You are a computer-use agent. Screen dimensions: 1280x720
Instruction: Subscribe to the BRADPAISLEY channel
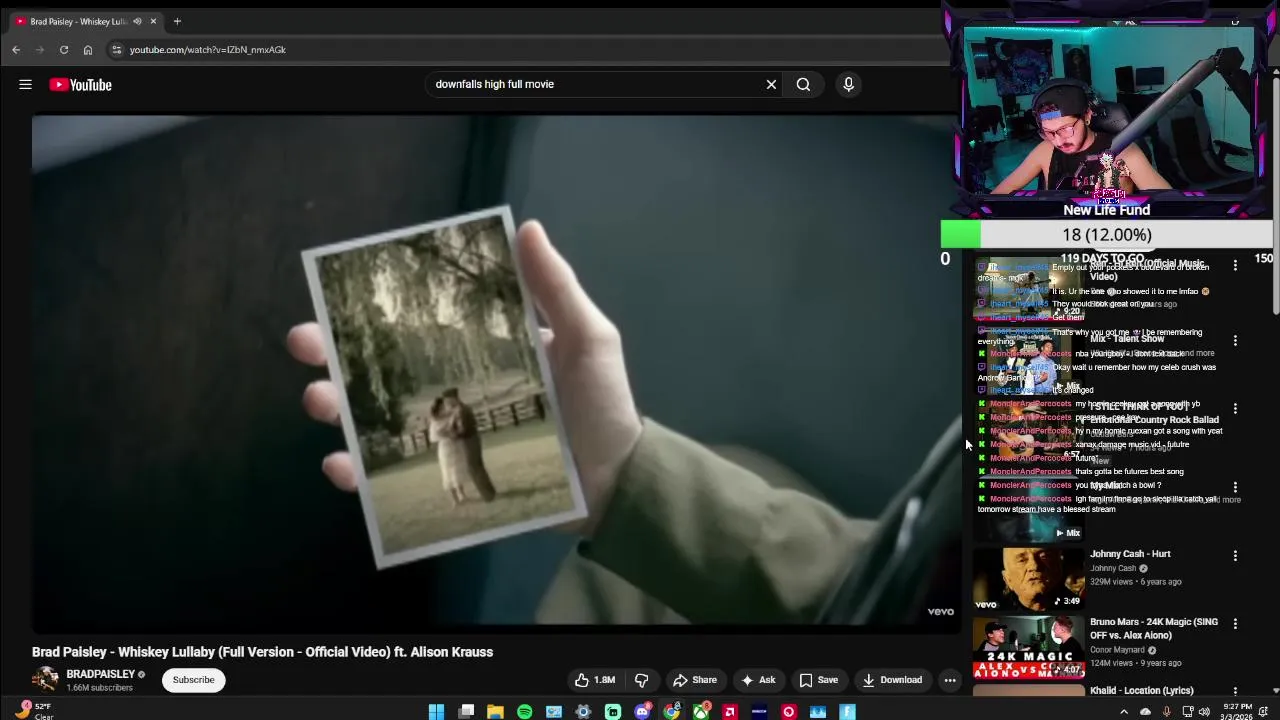pos(193,680)
